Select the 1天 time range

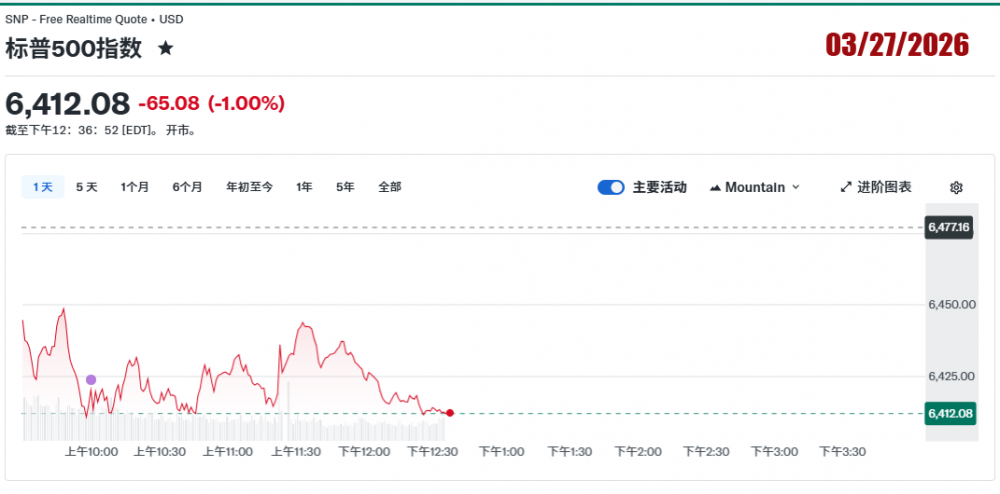click(43, 187)
